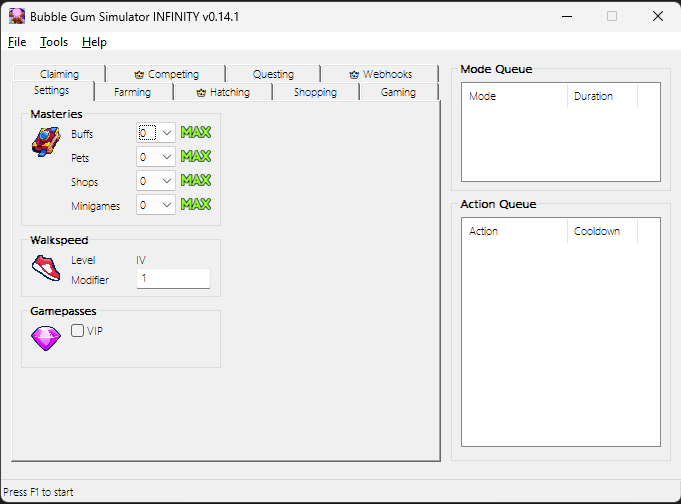Open the Questing tab
Viewport: 681px width, 504px height.
pyautogui.click(x=273, y=74)
